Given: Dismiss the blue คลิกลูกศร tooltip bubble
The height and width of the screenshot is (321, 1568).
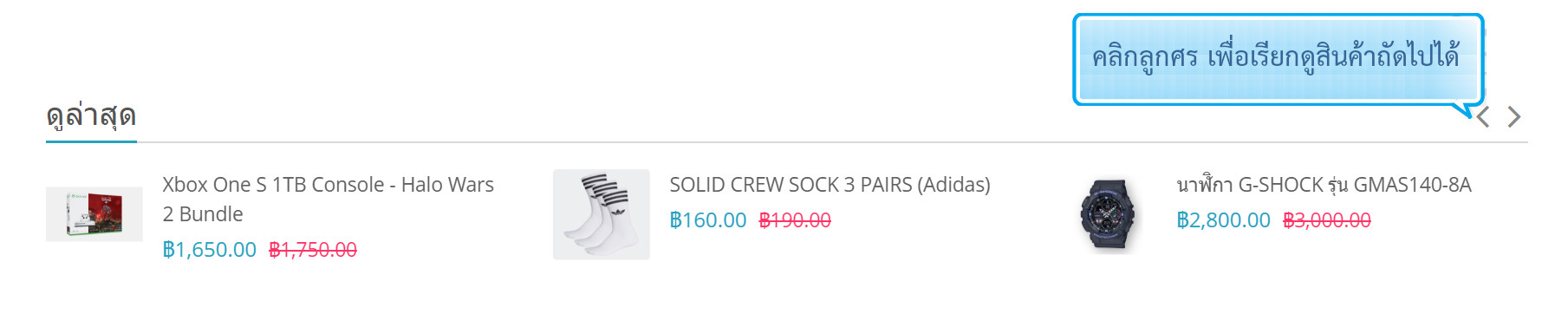Looking at the screenshot, I should pos(1278,59).
